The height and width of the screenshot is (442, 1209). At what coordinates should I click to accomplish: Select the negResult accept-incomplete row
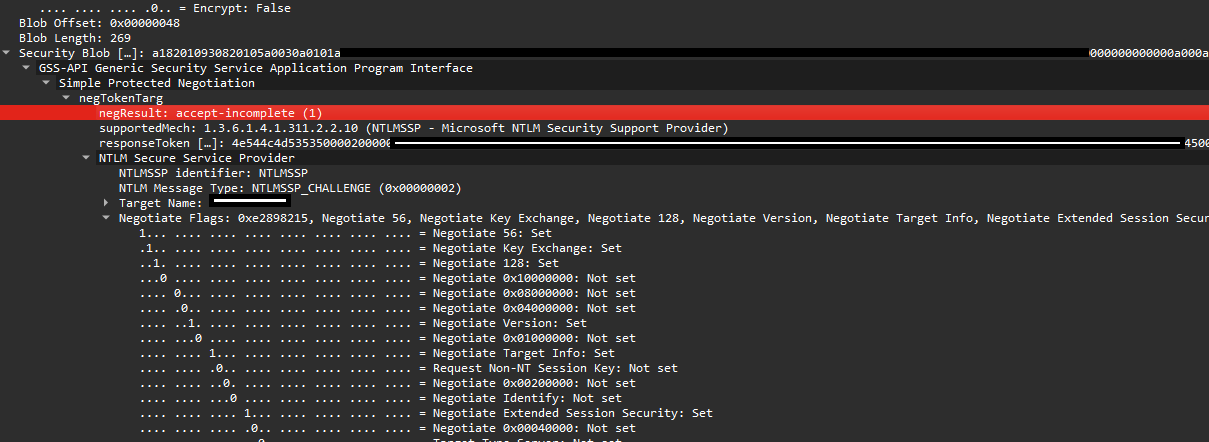tap(604, 113)
